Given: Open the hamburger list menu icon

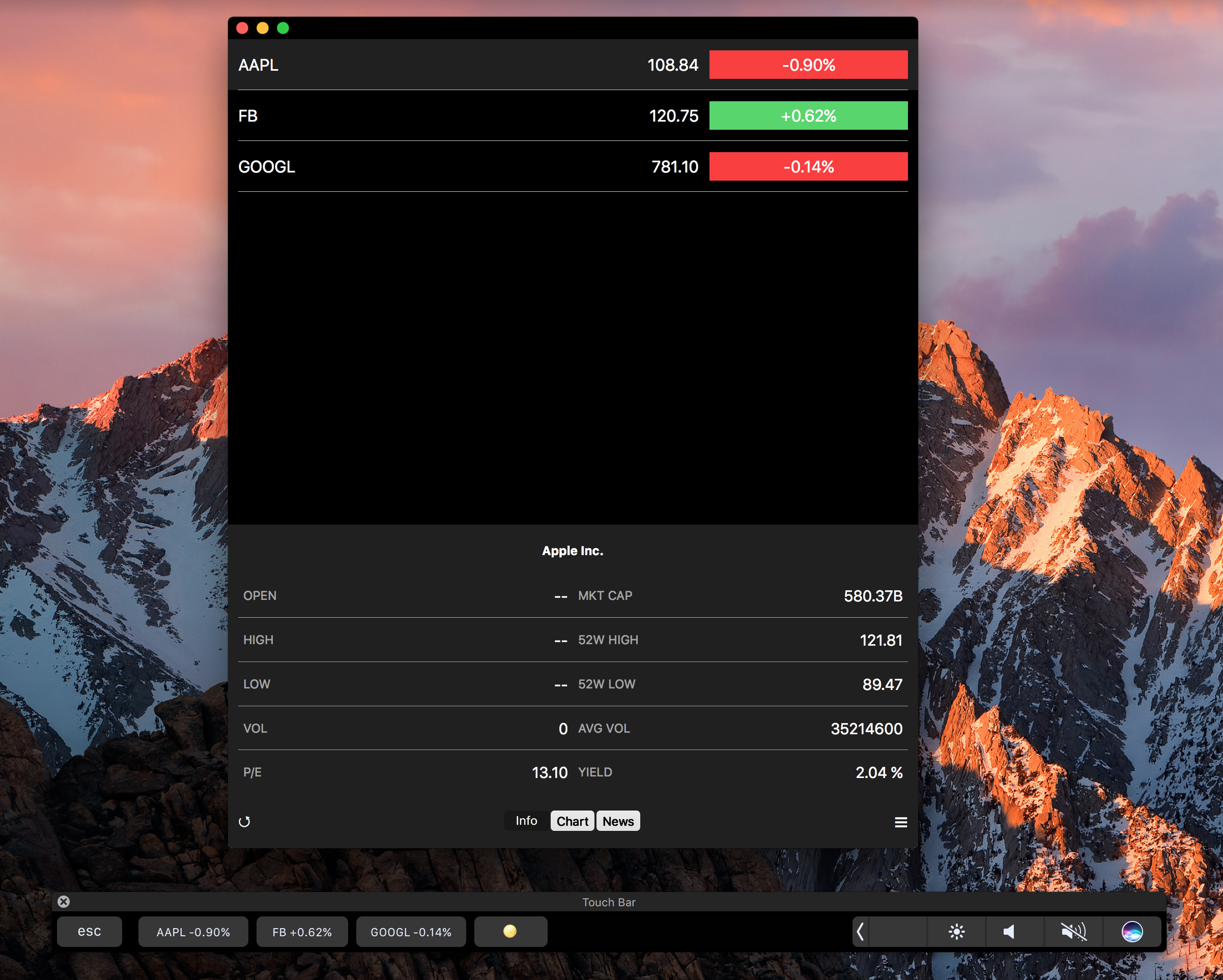Looking at the screenshot, I should coord(900,822).
